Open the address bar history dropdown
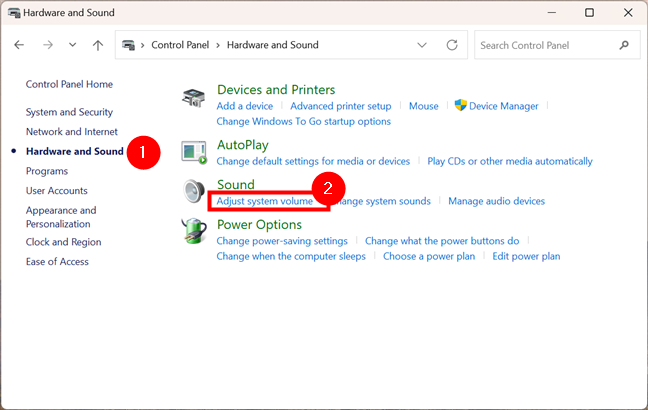This screenshot has width=648, height=410. click(422, 45)
